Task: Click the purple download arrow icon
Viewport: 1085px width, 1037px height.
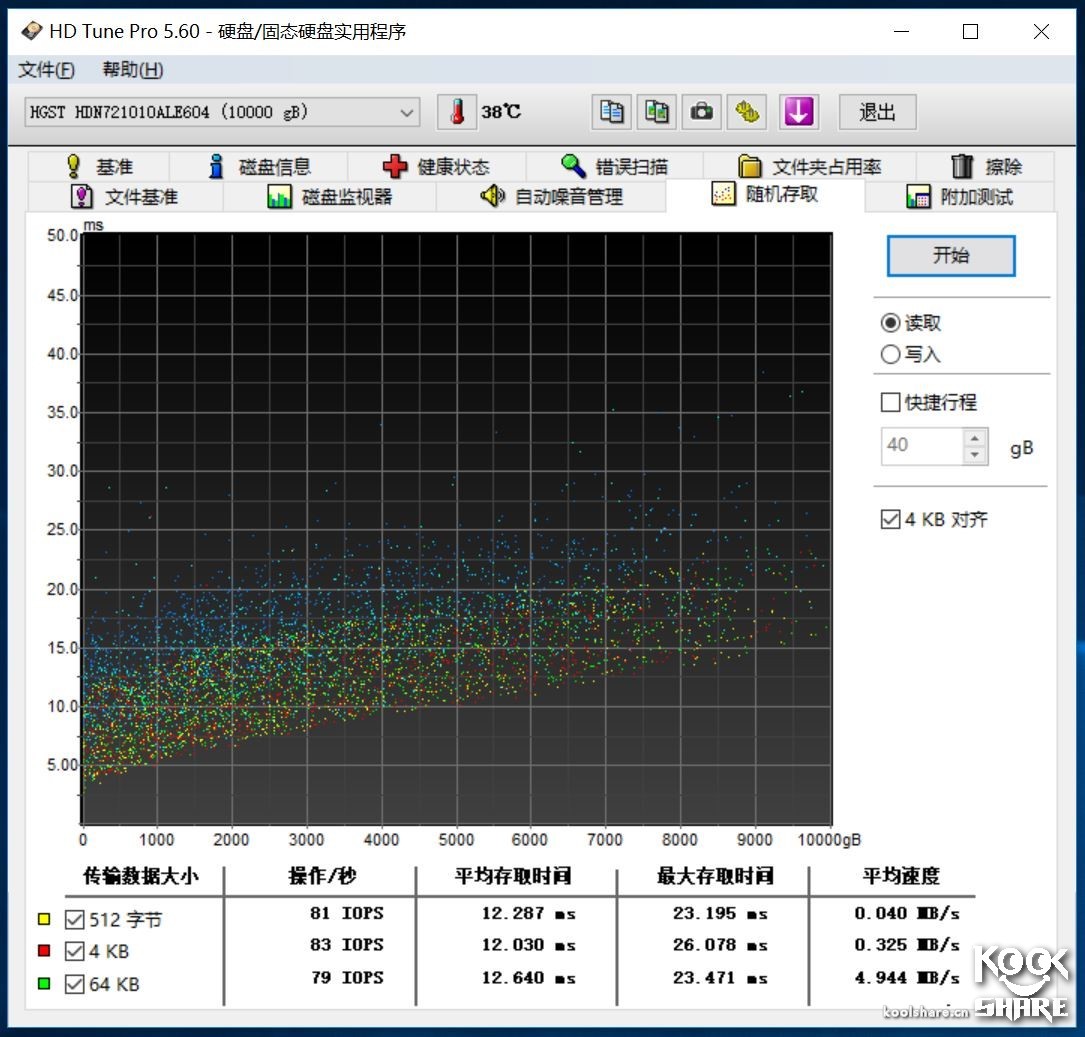Action: point(797,112)
